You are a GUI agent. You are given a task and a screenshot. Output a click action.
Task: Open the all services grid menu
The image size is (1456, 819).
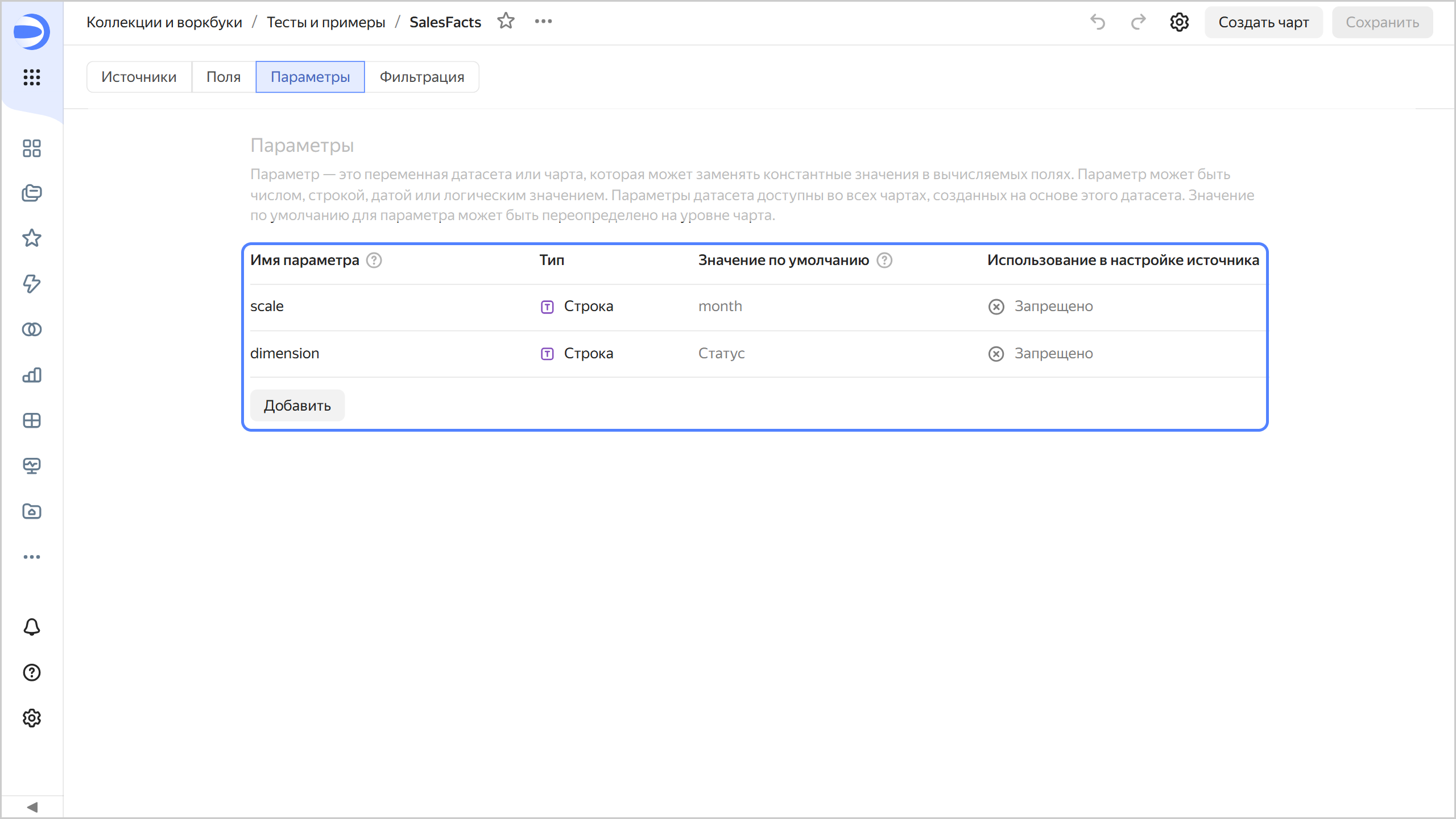pos(31,78)
